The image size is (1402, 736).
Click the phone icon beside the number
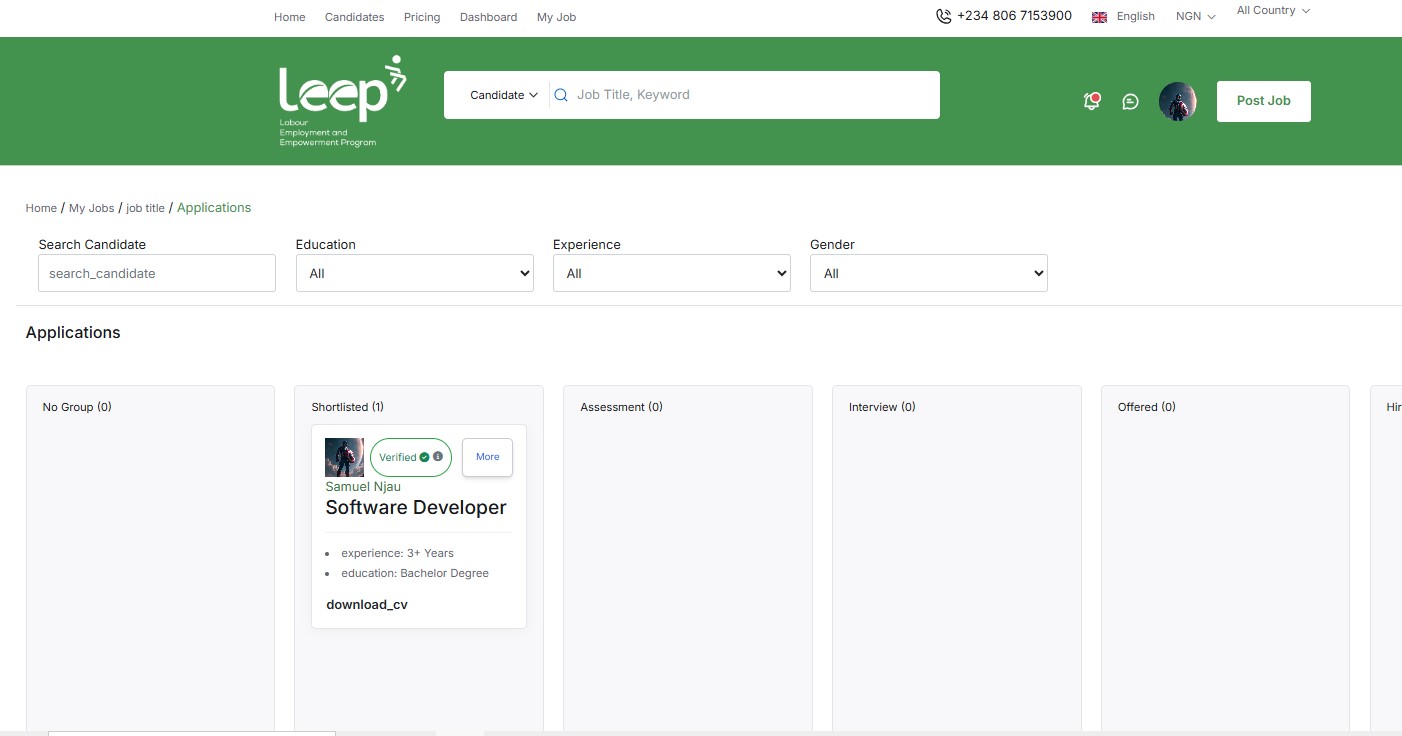941,16
